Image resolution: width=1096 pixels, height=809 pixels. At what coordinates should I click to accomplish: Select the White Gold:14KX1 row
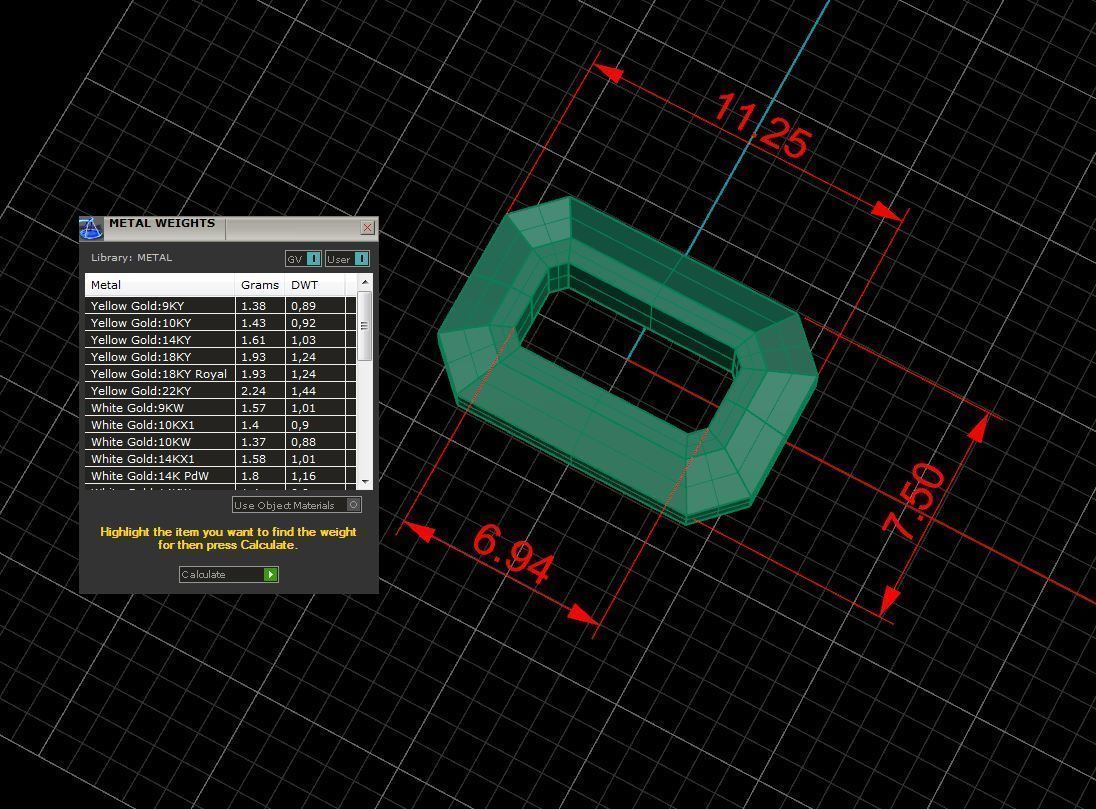point(220,459)
